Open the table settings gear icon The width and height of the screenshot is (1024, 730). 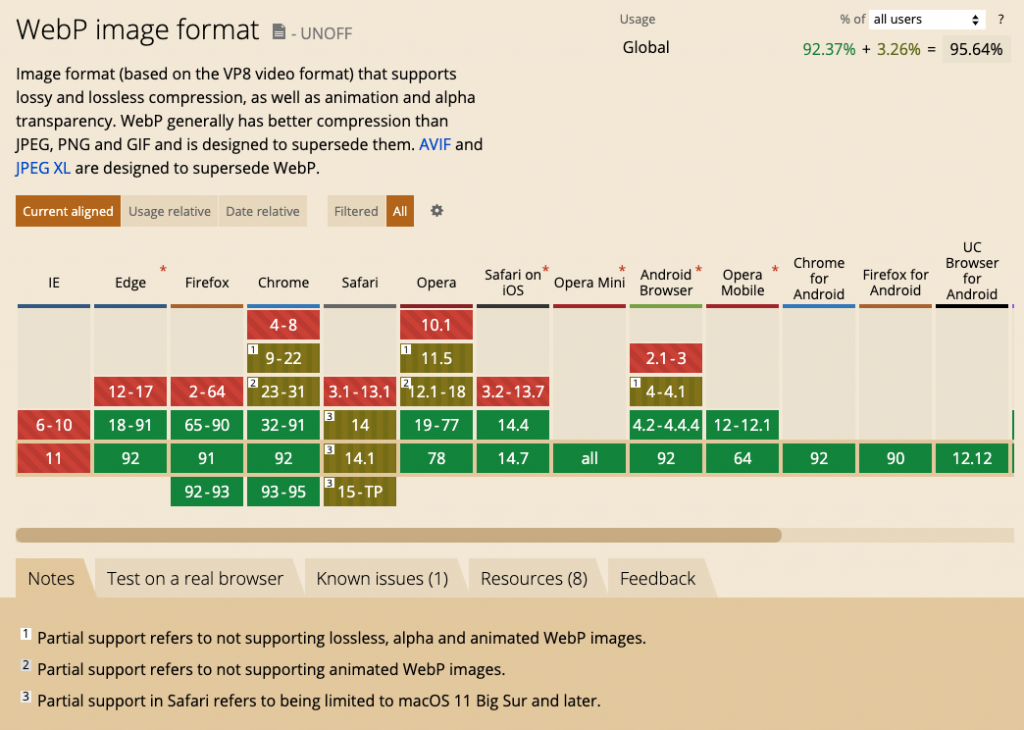(x=437, y=211)
